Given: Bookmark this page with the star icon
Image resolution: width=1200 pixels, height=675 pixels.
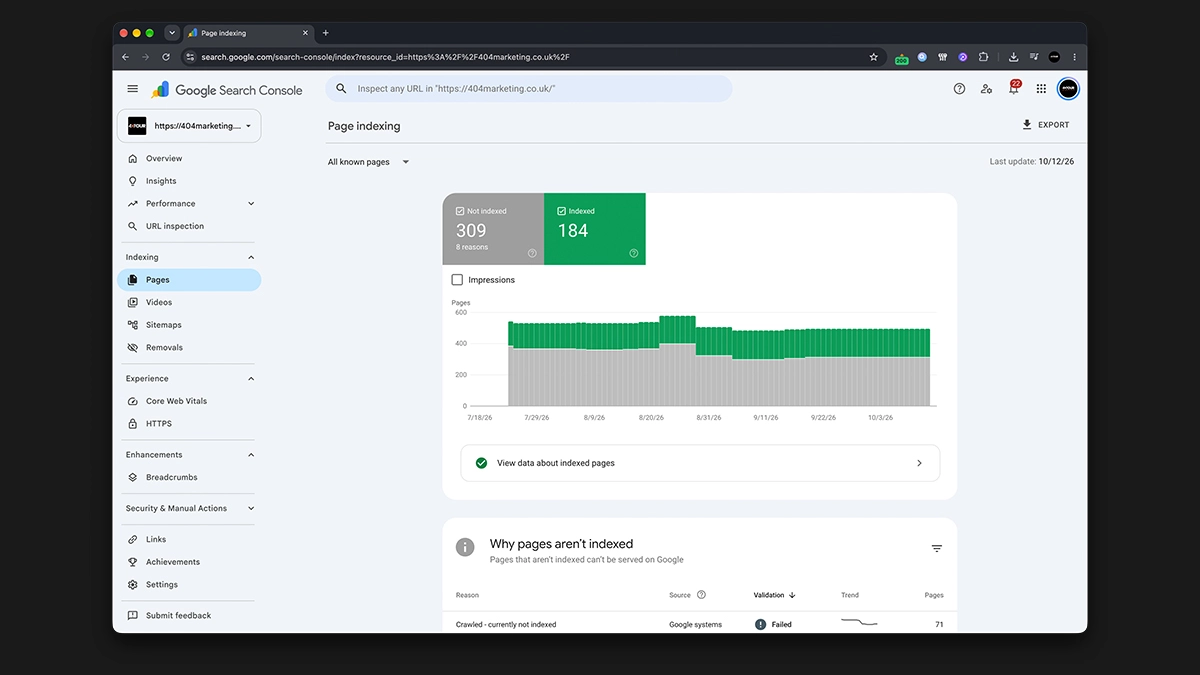Looking at the screenshot, I should [873, 57].
